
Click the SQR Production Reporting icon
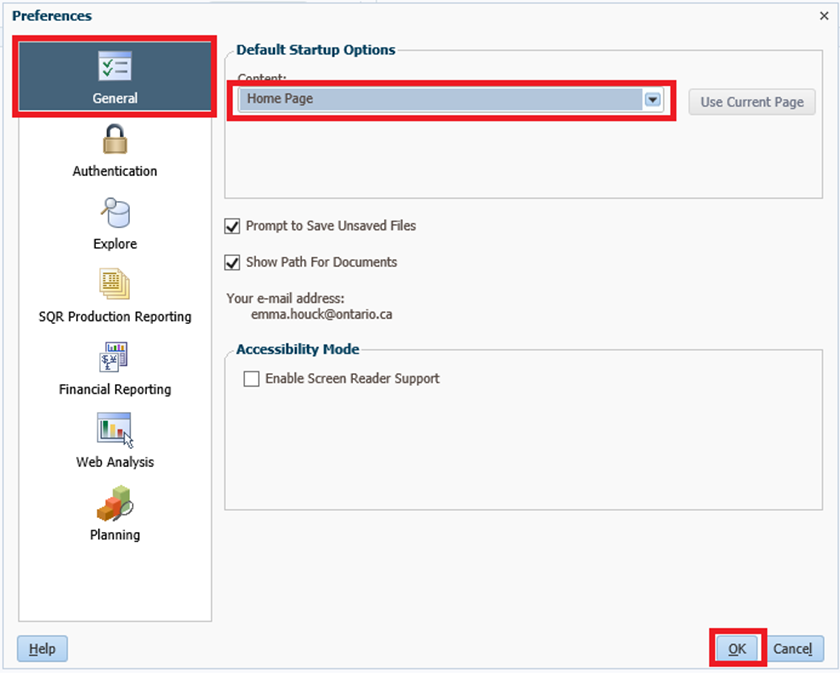tap(115, 285)
